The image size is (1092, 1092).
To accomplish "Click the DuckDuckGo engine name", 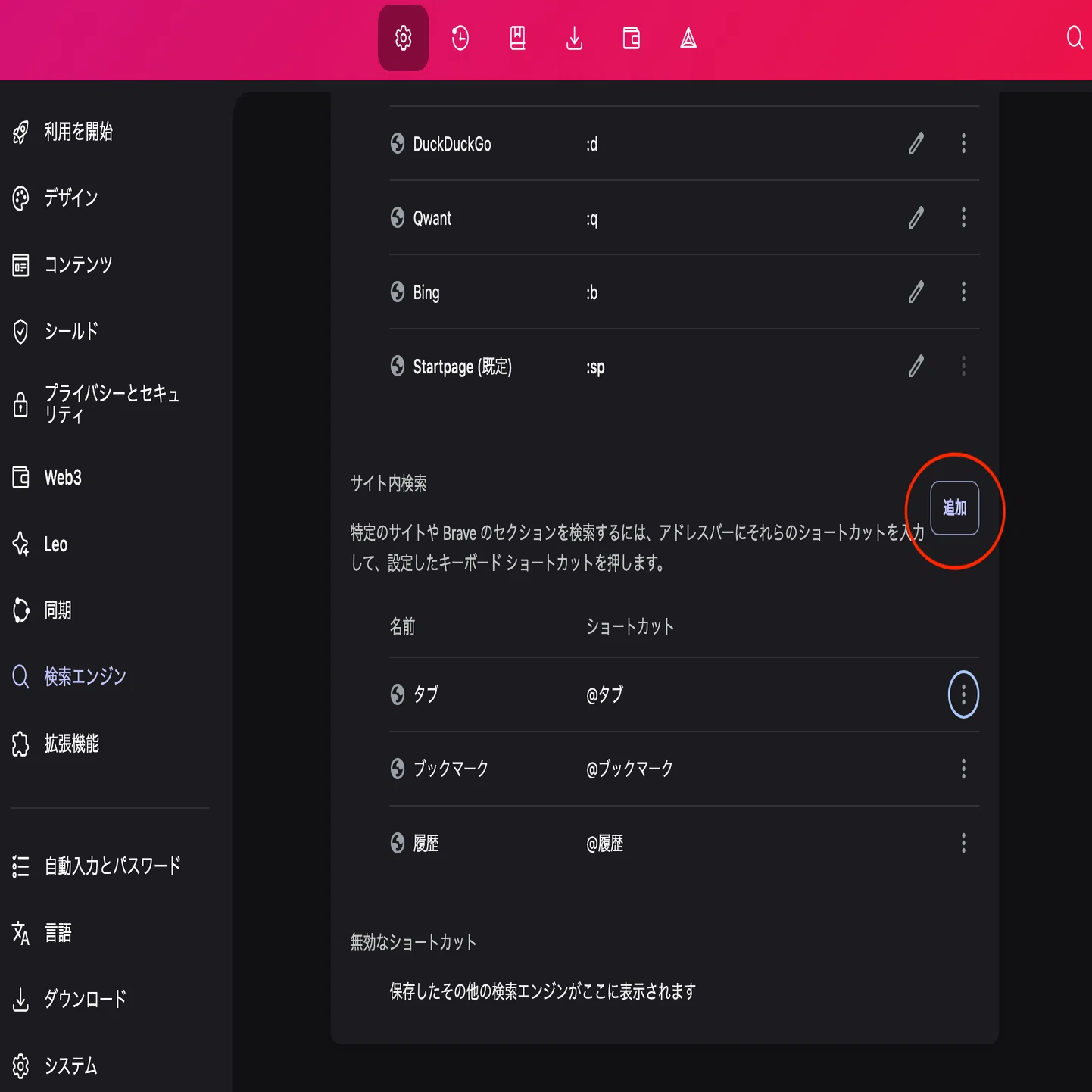I will click(452, 144).
